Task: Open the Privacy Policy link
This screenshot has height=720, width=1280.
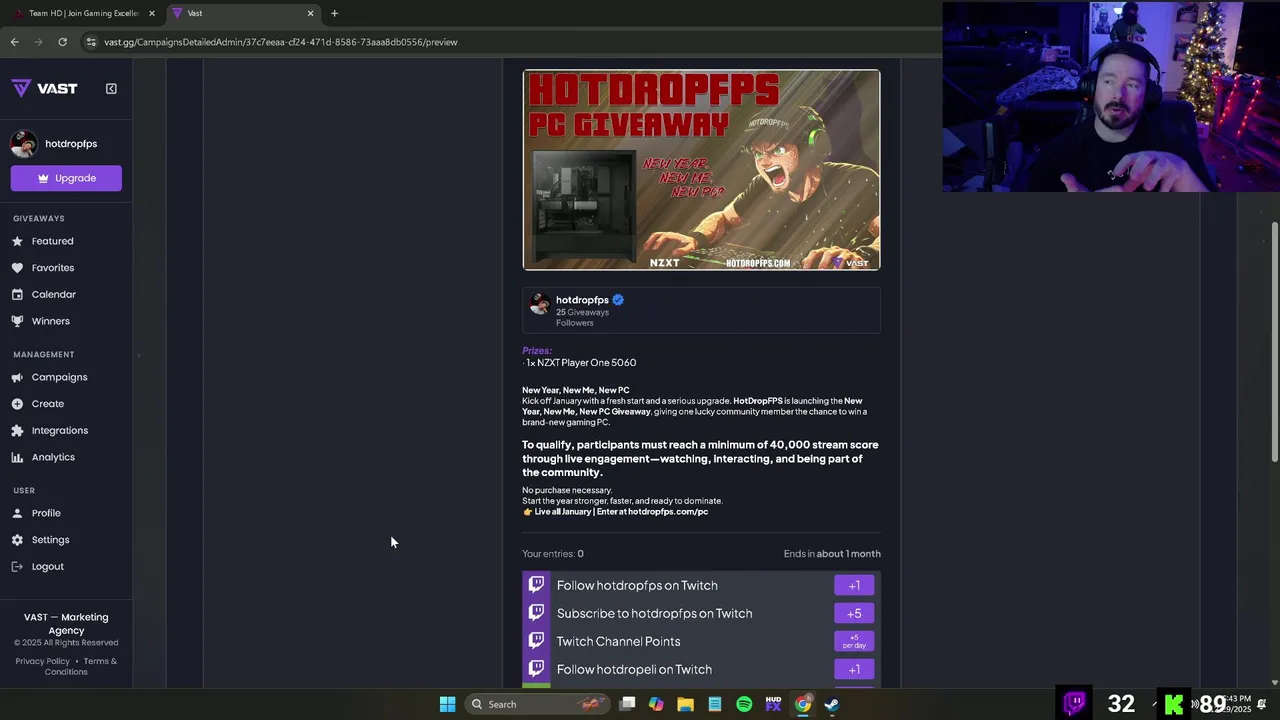Action: click(x=43, y=661)
